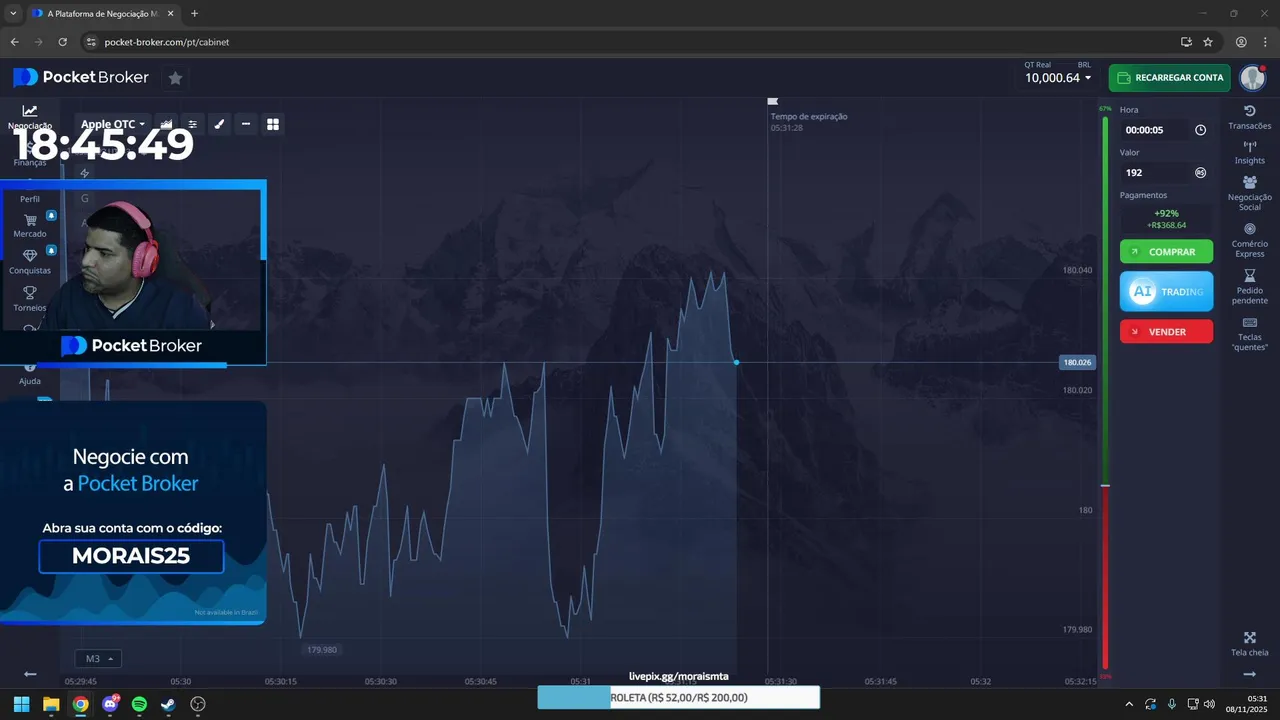Collapse right panel with arrow icon
Screen dimensions: 1280x720
[x=1249, y=674]
